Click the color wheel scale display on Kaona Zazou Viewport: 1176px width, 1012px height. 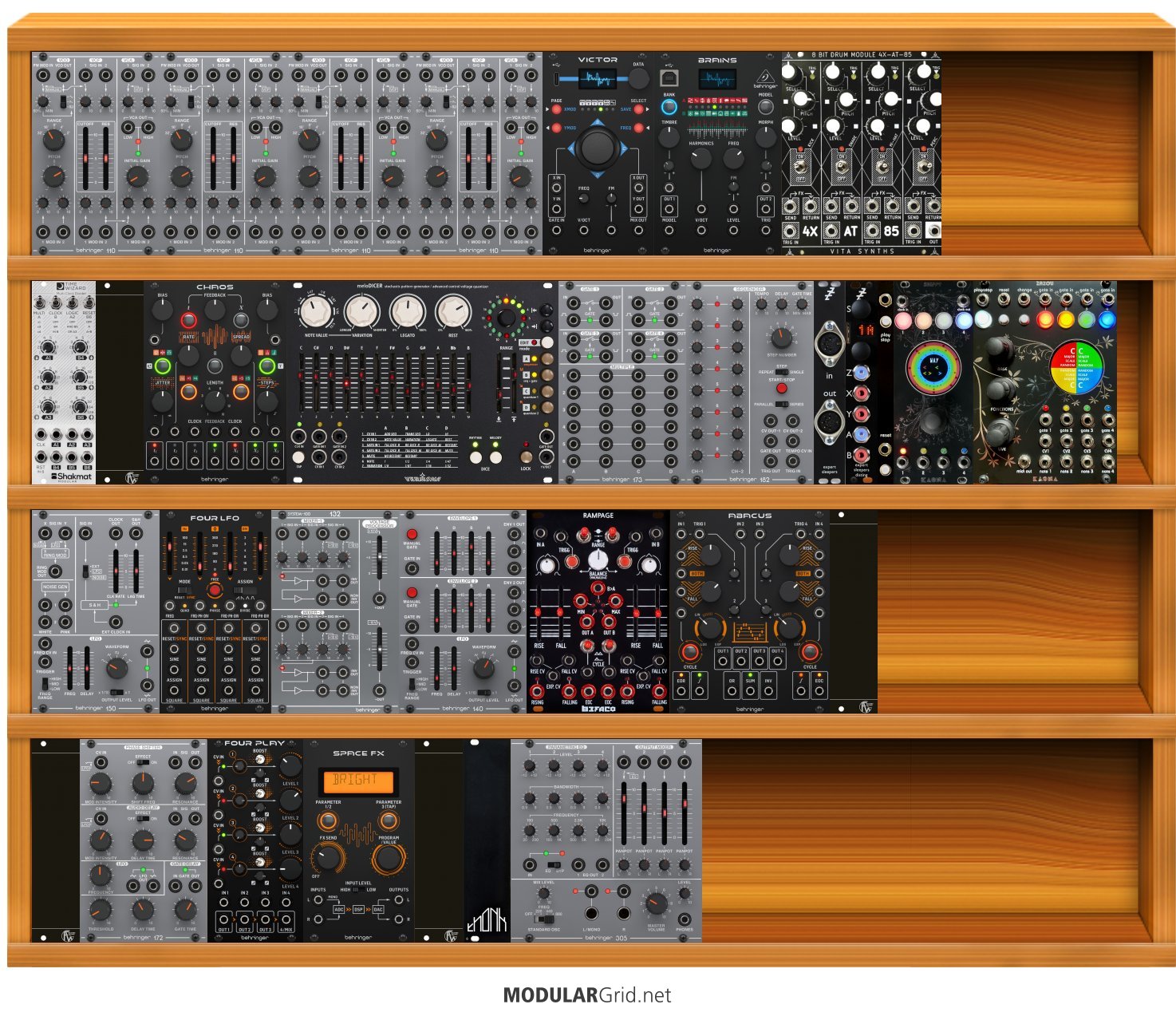click(x=1076, y=368)
